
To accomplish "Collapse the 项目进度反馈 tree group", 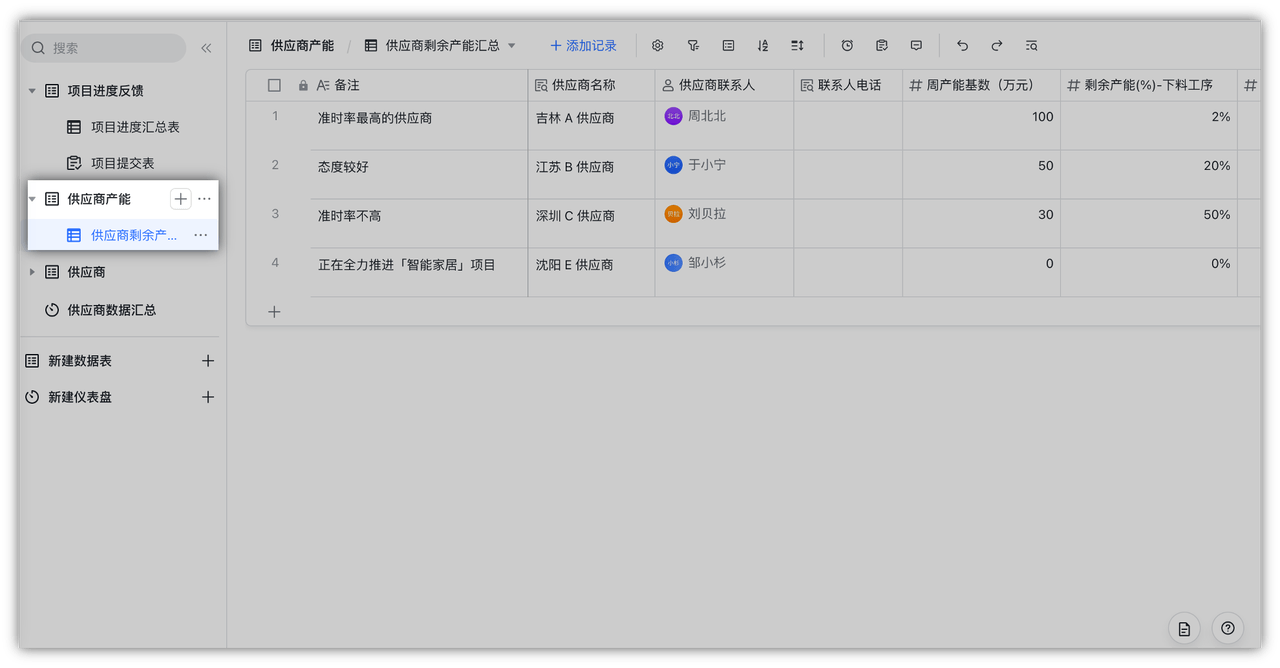I will 32,91.
